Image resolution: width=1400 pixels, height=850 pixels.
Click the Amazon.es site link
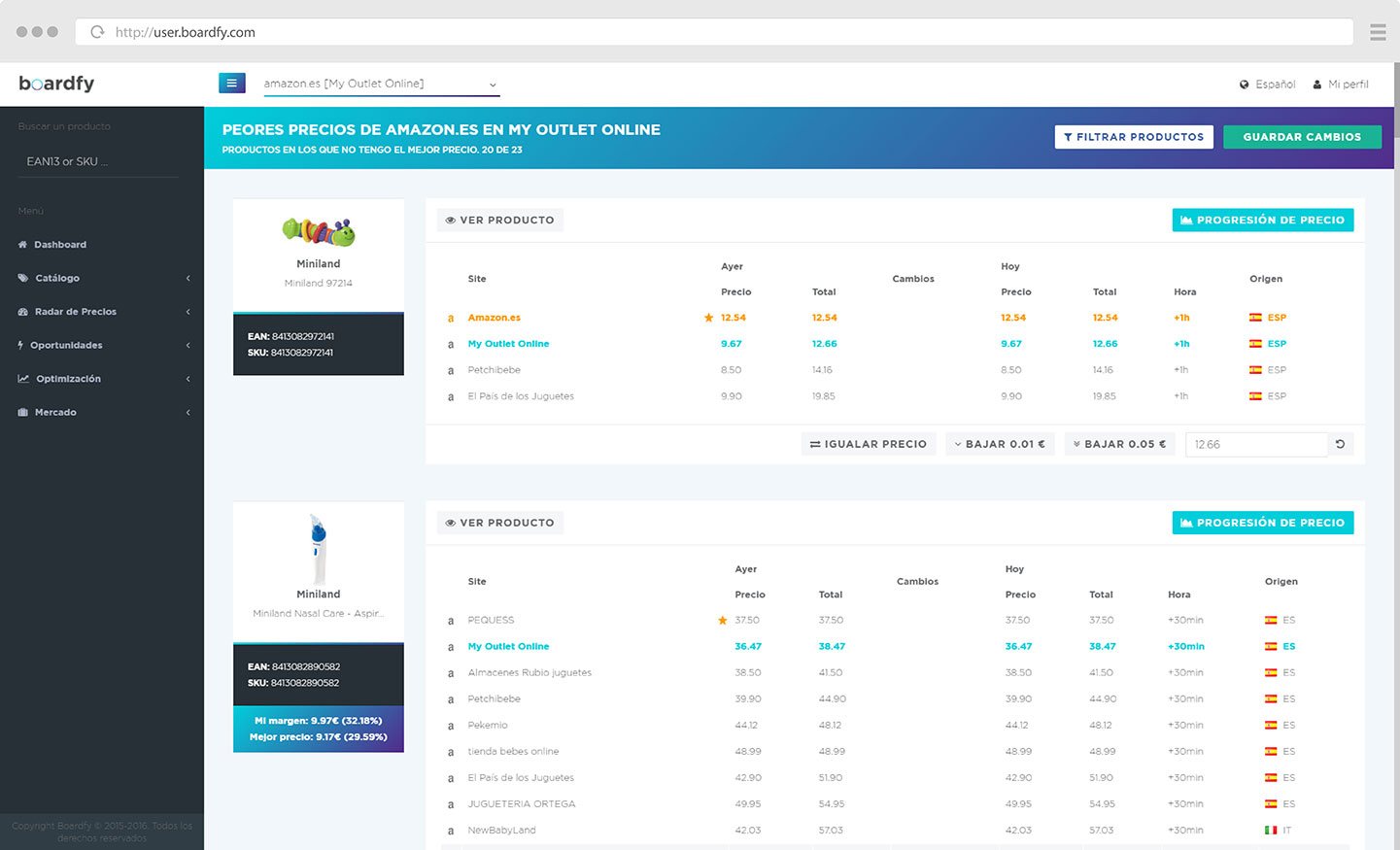pos(494,318)
